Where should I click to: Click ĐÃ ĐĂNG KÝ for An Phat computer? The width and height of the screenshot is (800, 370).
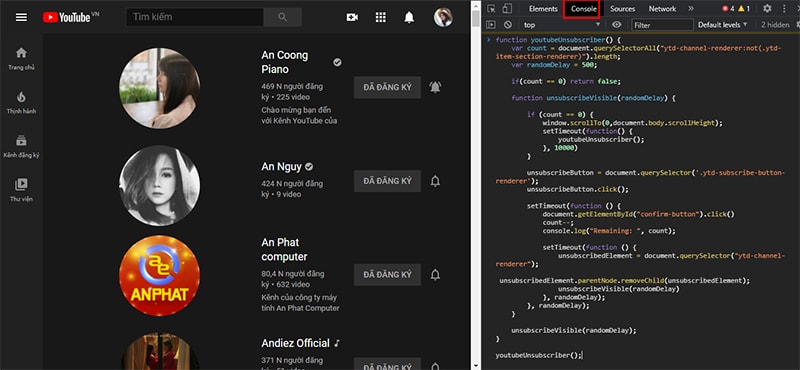point(387,275)
